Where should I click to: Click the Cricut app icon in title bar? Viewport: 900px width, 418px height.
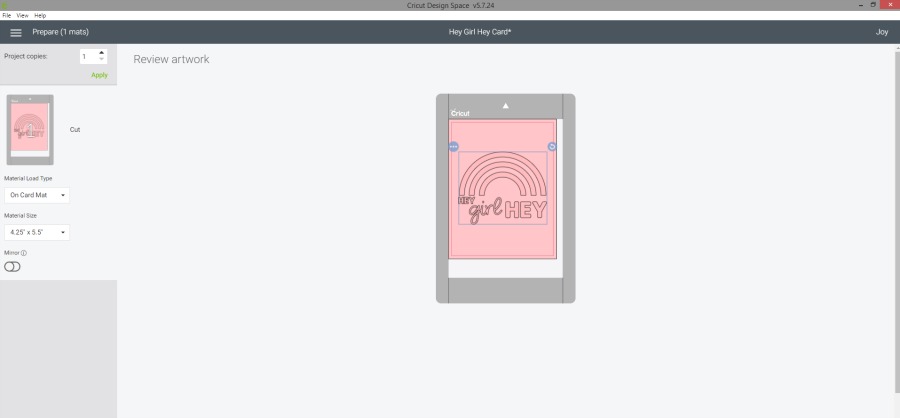pos(4,5)
